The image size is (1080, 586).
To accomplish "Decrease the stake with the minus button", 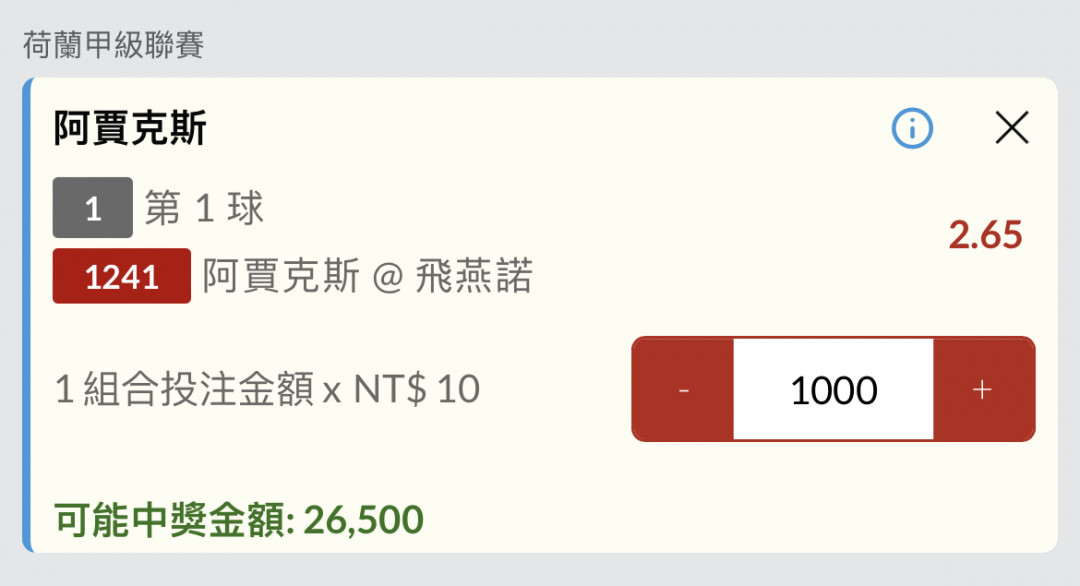I will (683, 389).
